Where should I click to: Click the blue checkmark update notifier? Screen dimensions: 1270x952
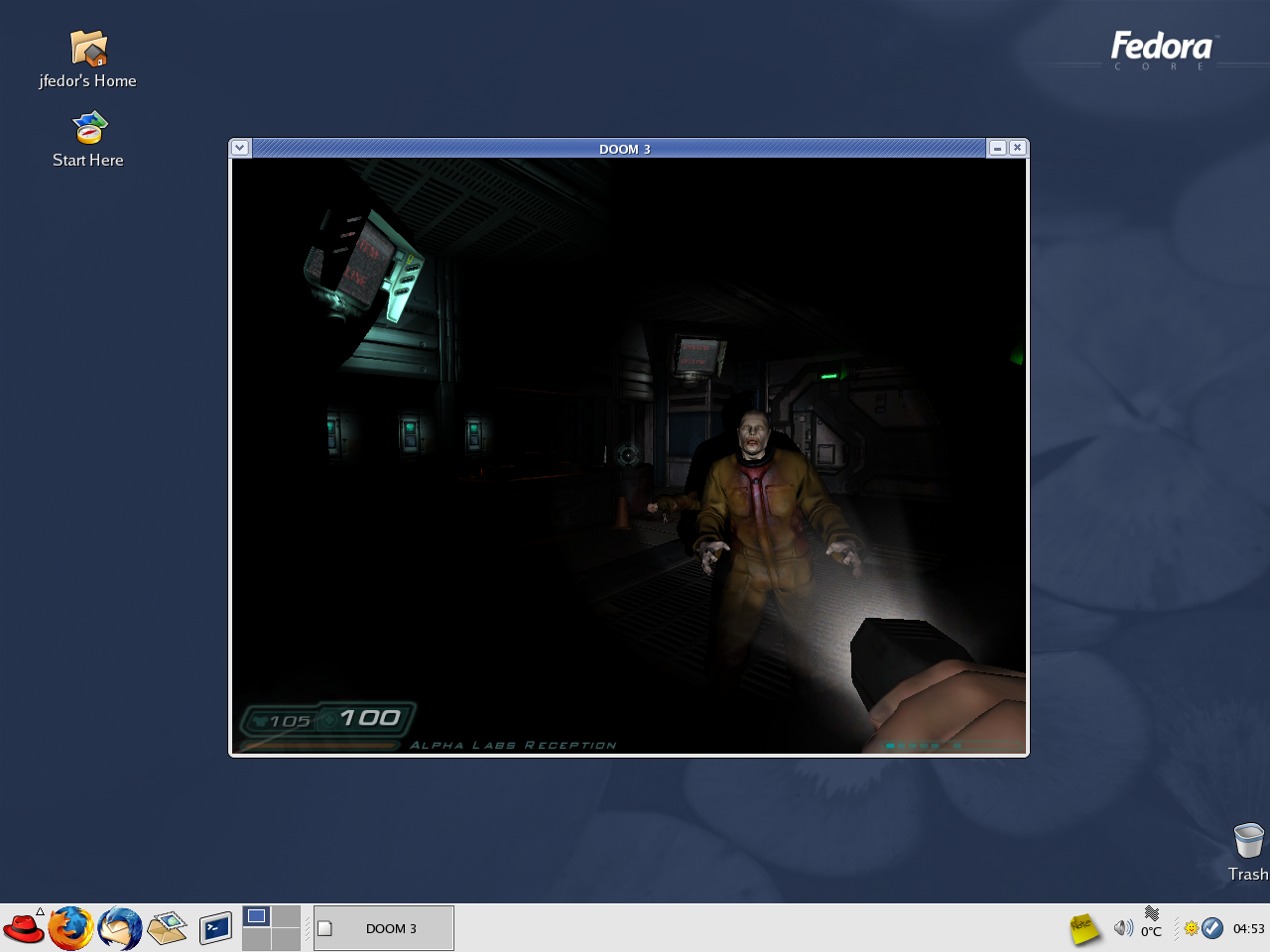1212,928
